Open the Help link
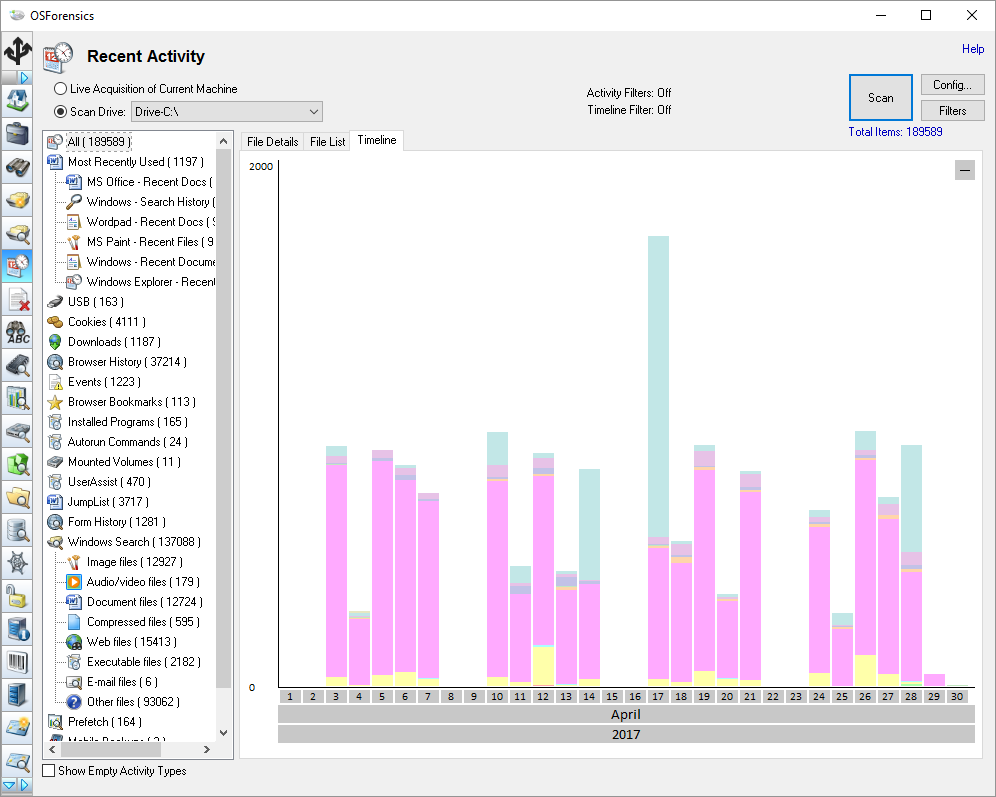Screen dimensions: 996x797 (972, 49)
